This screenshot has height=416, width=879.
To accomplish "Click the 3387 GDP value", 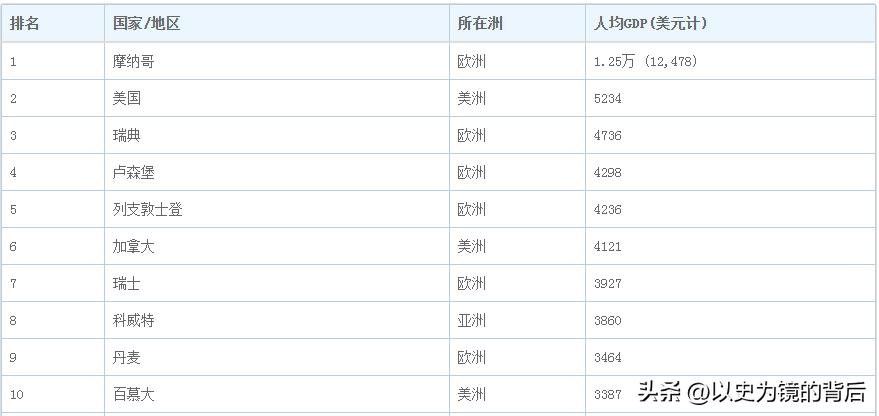I will (608, 394).
